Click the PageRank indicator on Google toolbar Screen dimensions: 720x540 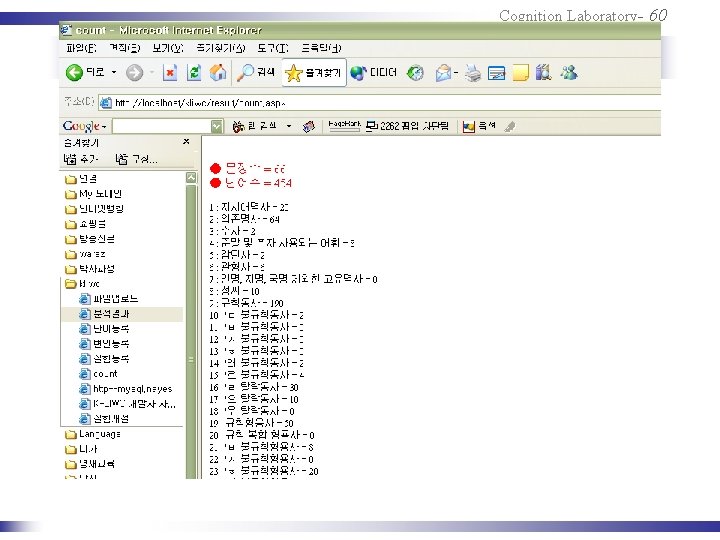point(344,126)
